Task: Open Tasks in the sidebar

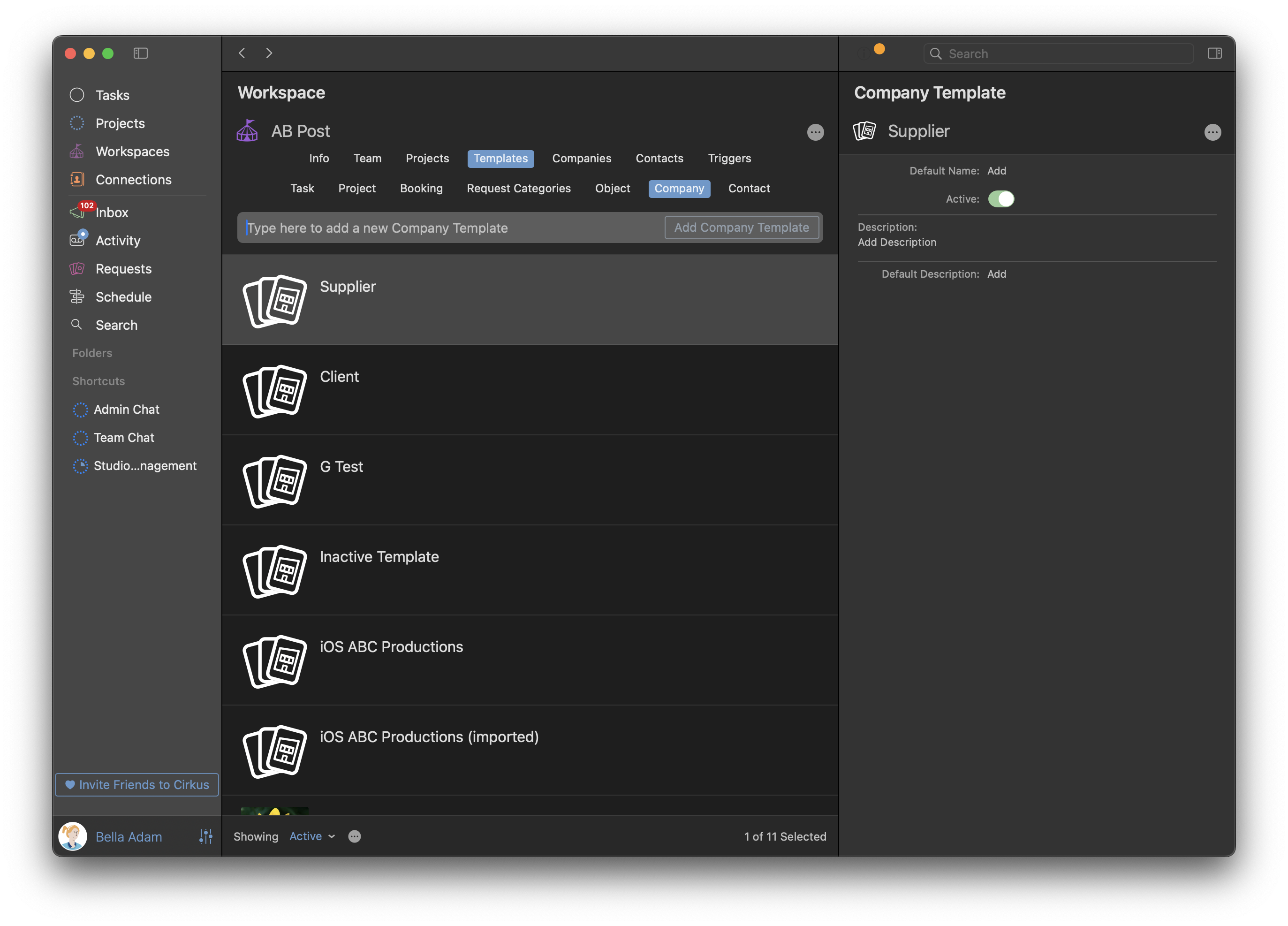Action: point(112,95)
